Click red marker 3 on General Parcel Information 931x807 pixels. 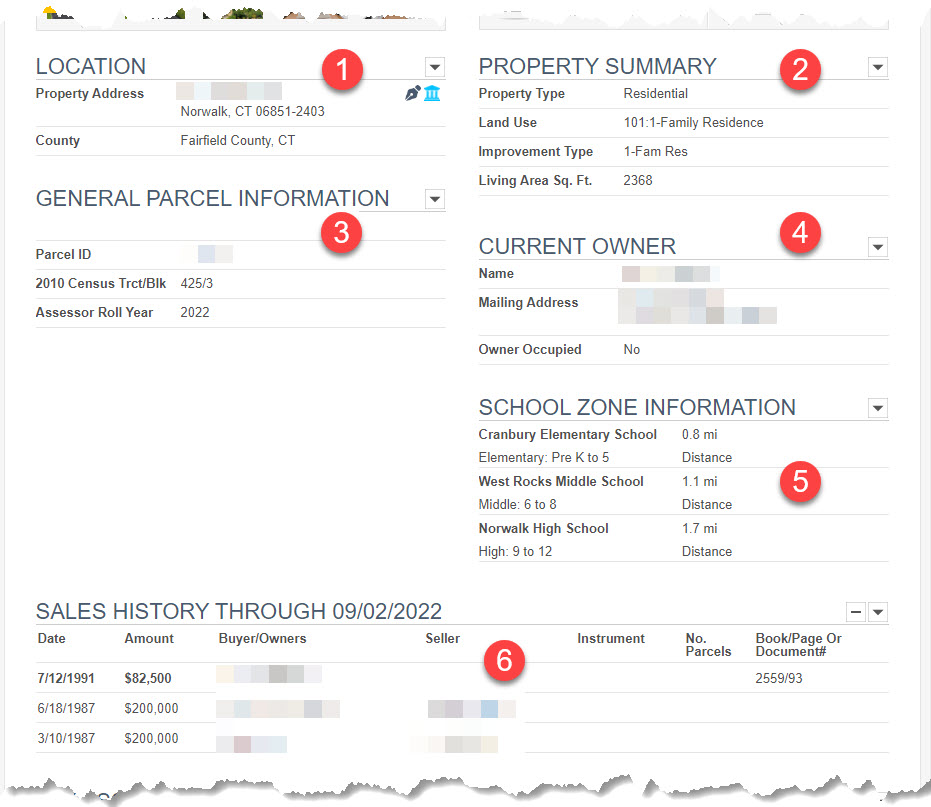[343, 232]
